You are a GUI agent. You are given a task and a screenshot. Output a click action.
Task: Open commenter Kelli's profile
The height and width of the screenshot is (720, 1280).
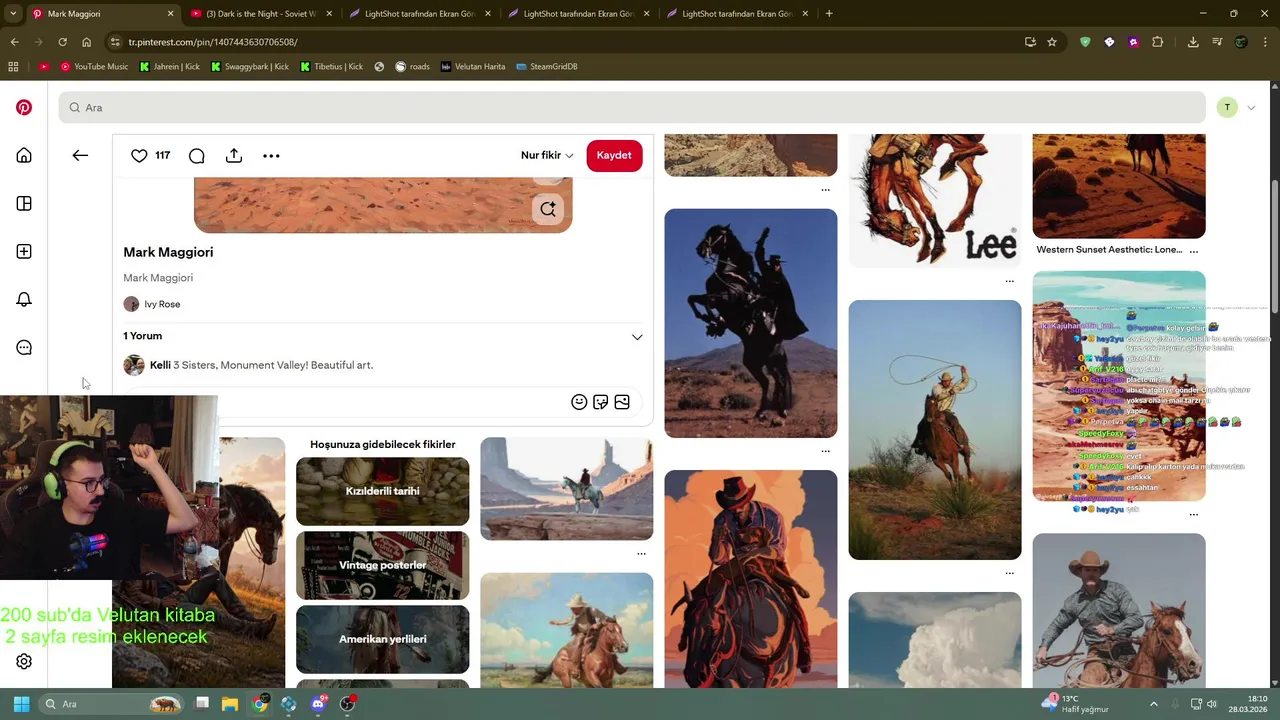click(160, 365)
